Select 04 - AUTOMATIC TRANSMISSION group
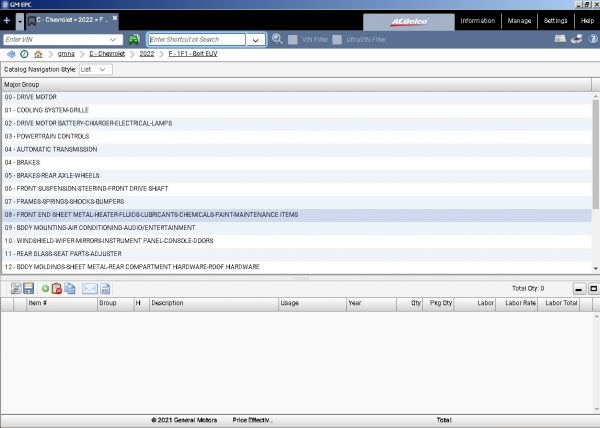600x428 pixels. 297,149
